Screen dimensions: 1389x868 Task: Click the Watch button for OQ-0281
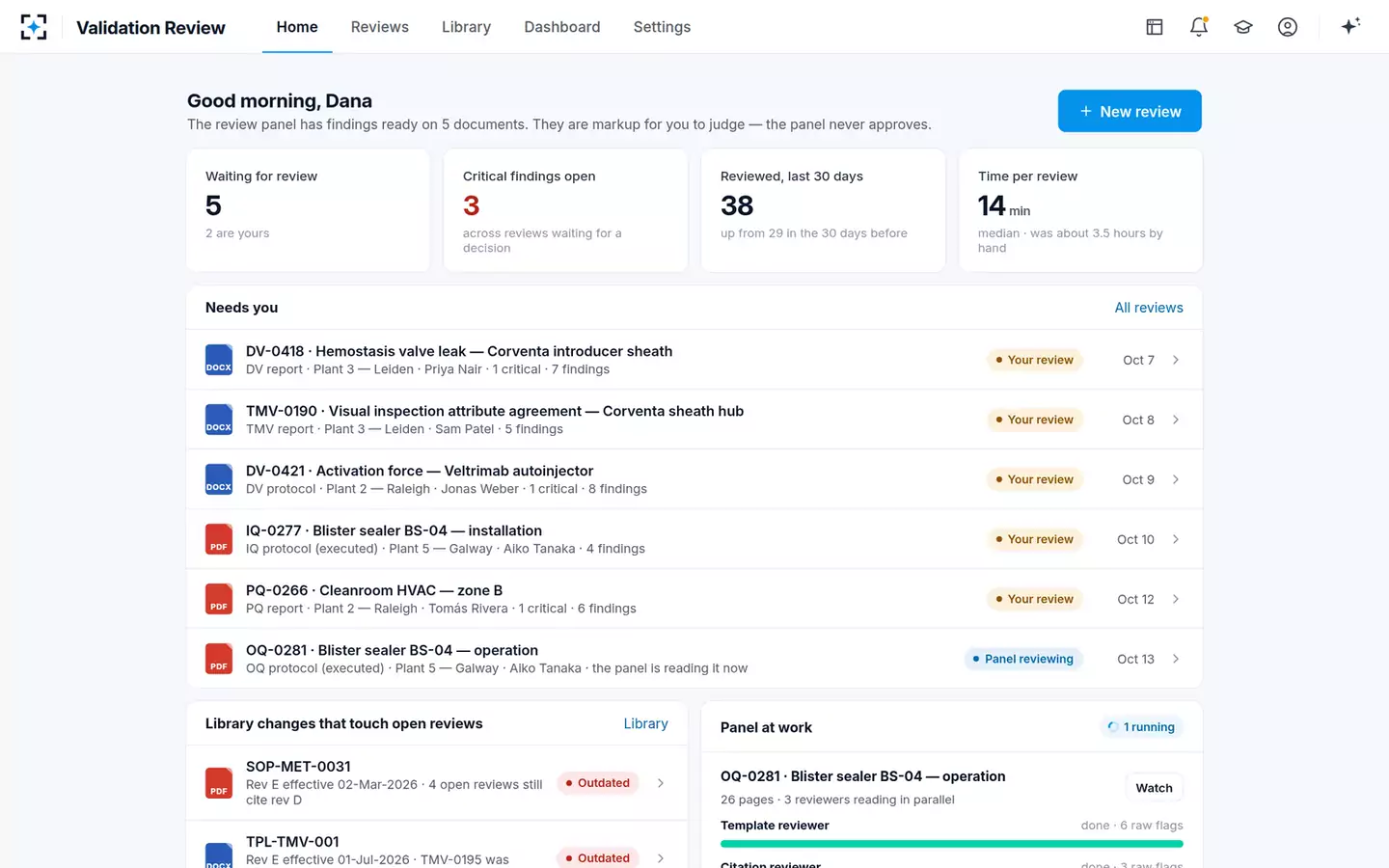point(1154,788)
